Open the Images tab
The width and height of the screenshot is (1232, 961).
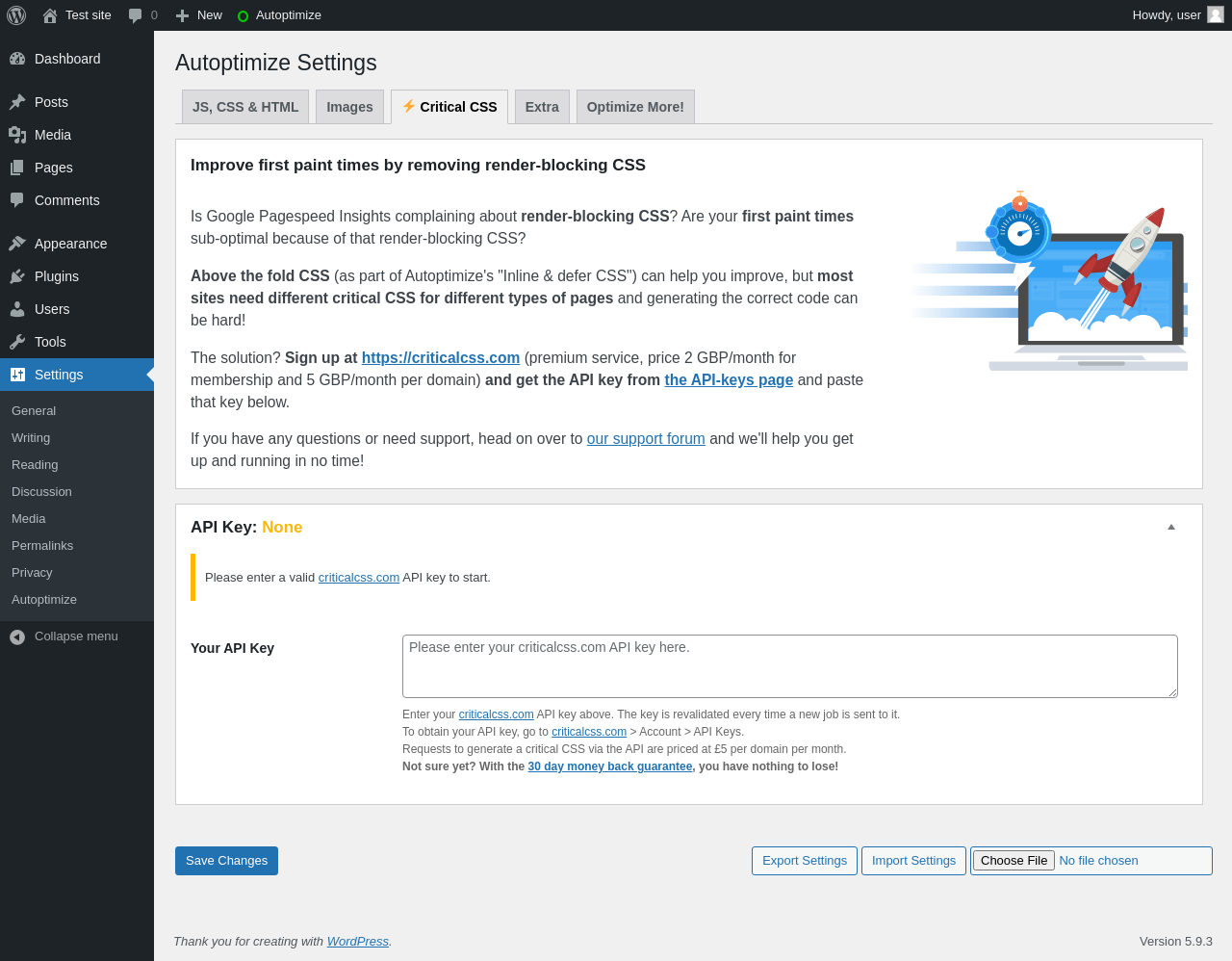click(x=349, y=107)
